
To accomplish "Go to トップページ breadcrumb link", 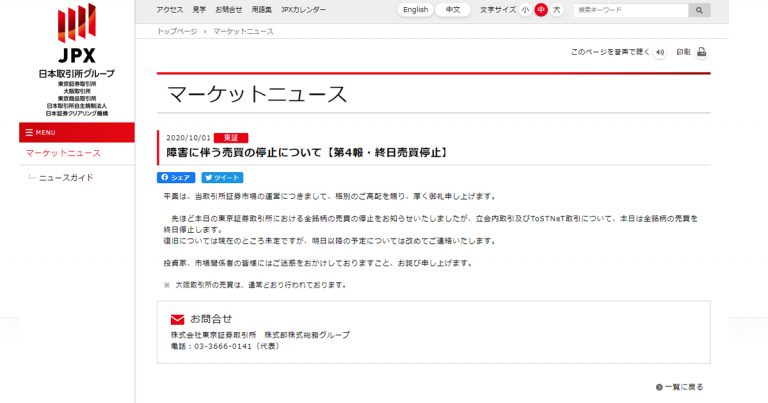I will [x=176, y=32].
